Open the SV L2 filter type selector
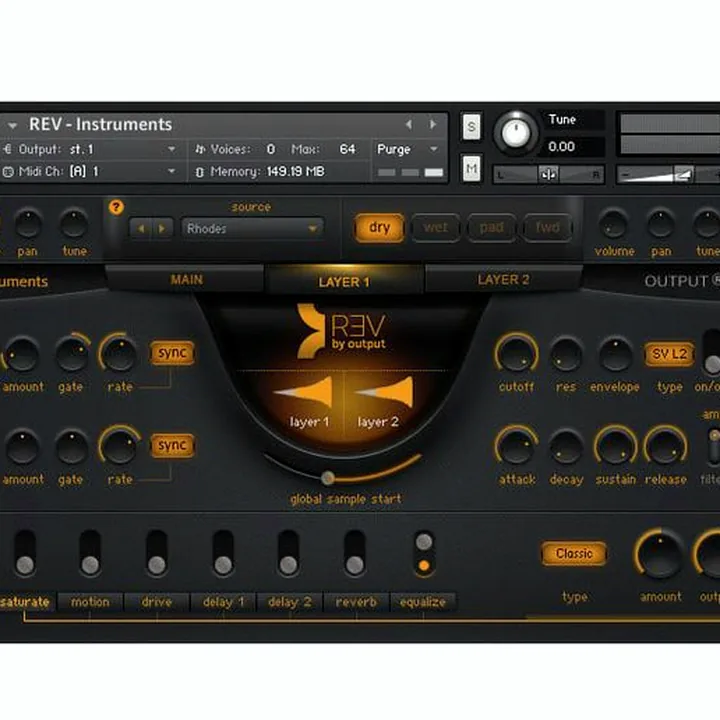720x720 pixels. point(669,354)
